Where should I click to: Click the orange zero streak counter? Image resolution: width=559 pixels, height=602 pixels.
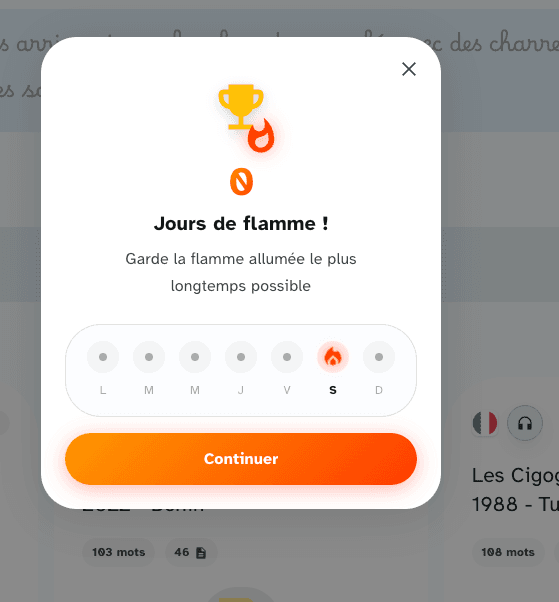(241, 181)
